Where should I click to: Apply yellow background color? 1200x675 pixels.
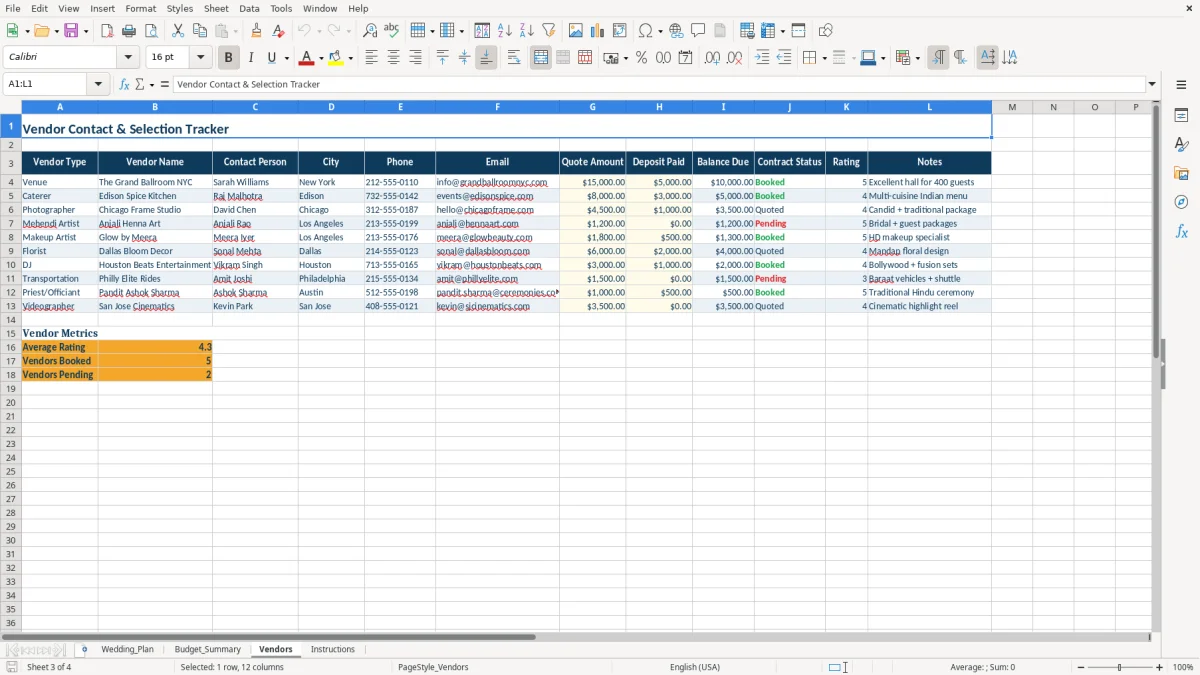click(x=336, y=58)
